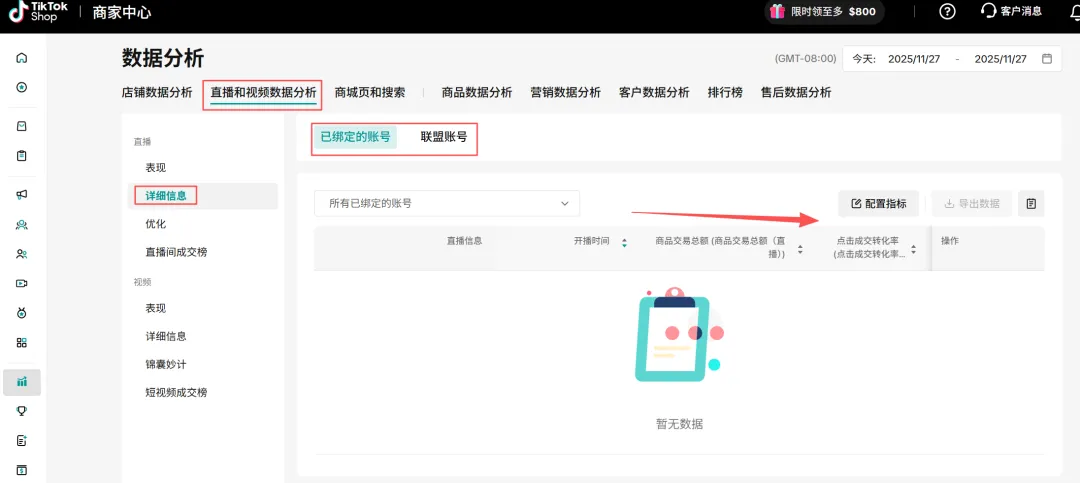Image resolution: width=1080 pixels, height=483 pixels.
Task: Switch to 店铺数据分析 tab
Action: (157, 93)
